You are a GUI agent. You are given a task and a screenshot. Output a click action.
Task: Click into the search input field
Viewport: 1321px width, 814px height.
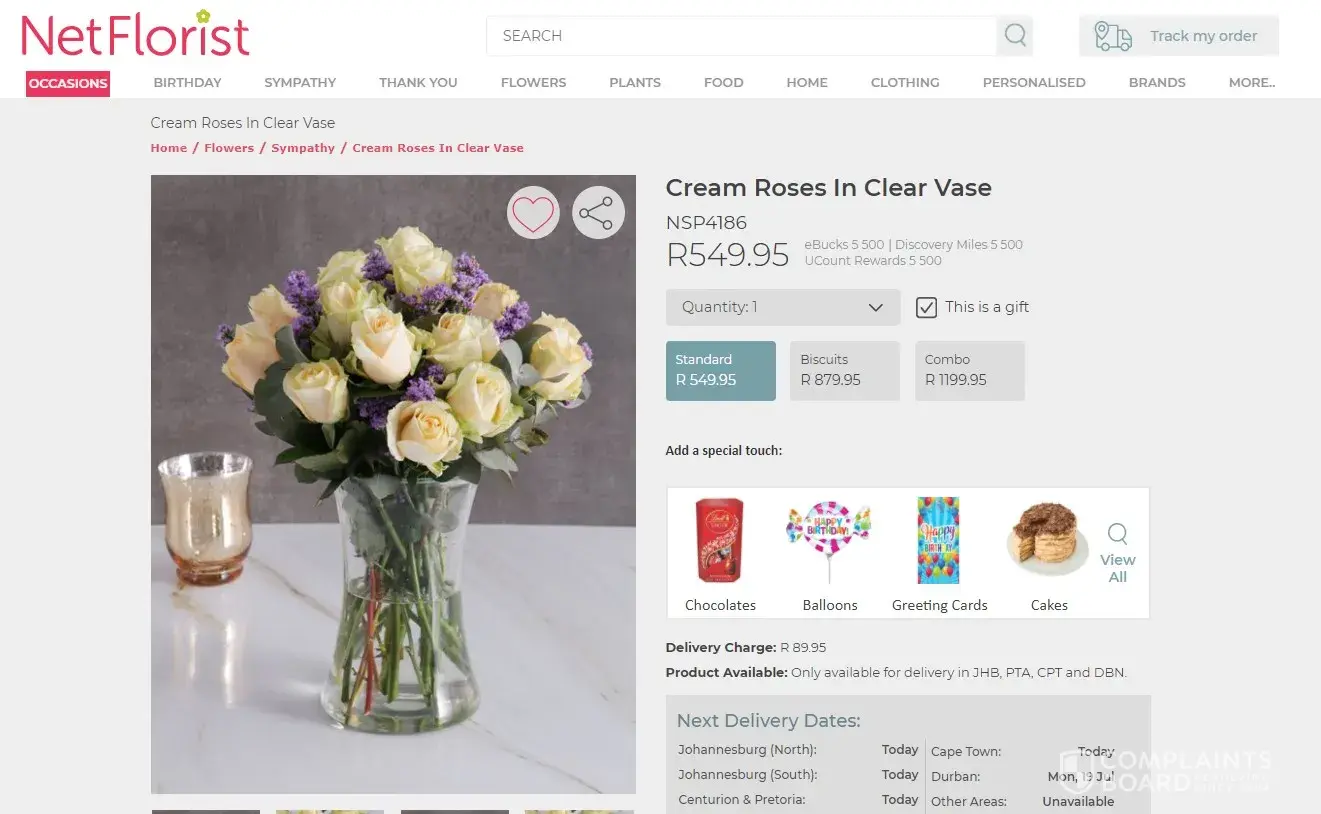[x=741, y=36]
